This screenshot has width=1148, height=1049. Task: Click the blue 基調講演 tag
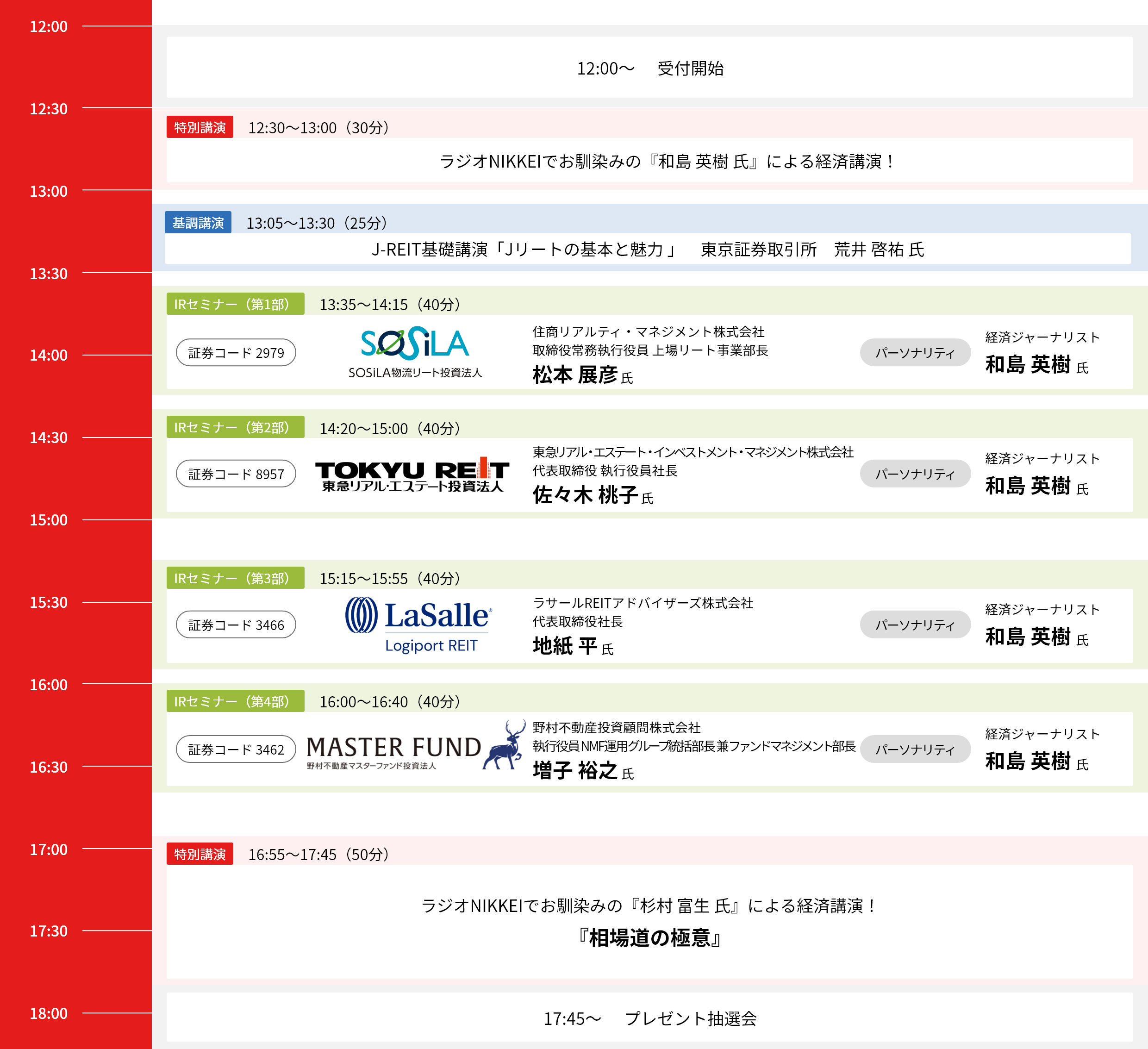pyautogui.click(x=198, y=223)
